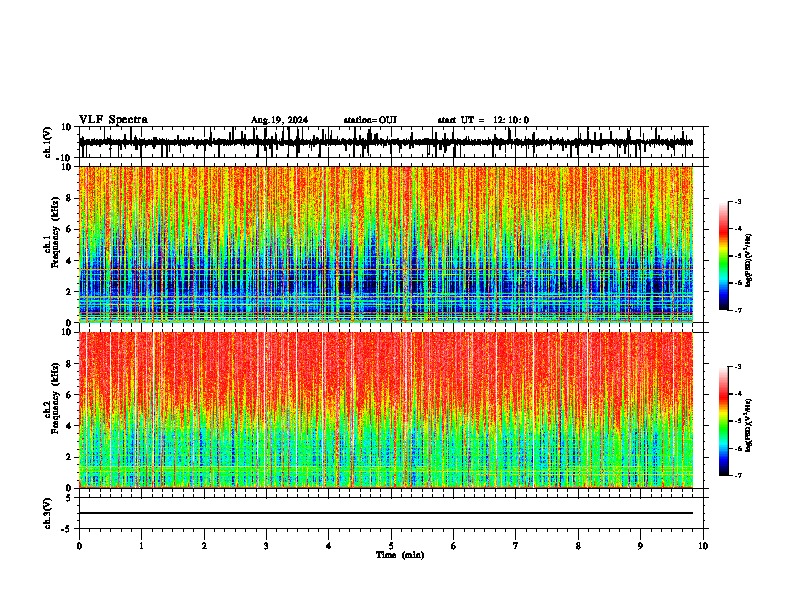Click the ch.1(V) waveform axis label
This screenshot has width=792, height=612.
point(48,142)
